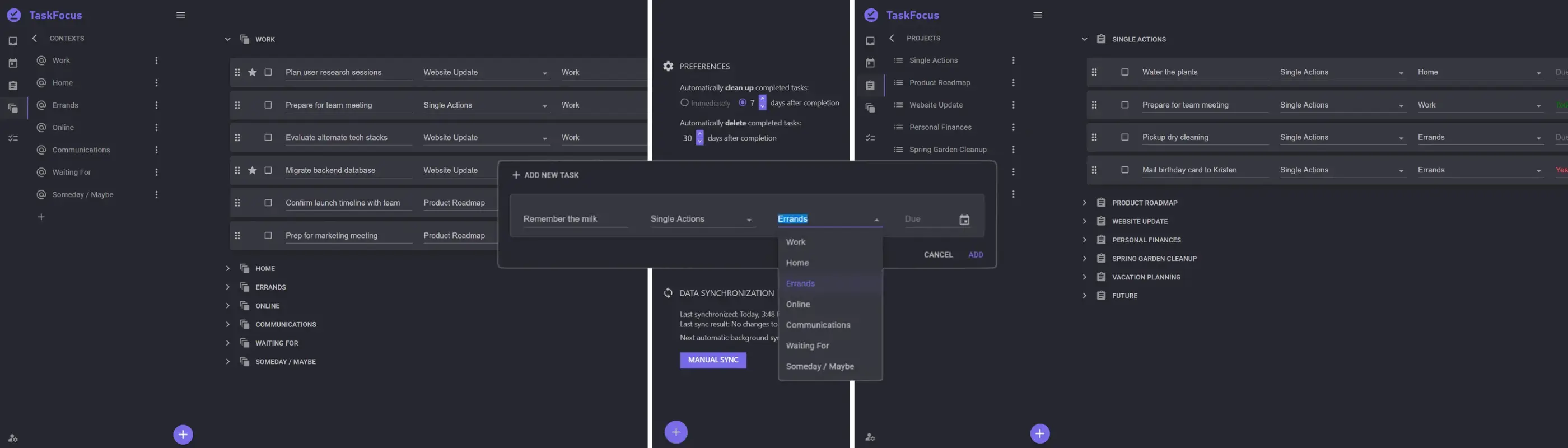1568x448 pixels.
Task: Check off Prepare for team meeting in Work list
Action: (x=268, y=105)
